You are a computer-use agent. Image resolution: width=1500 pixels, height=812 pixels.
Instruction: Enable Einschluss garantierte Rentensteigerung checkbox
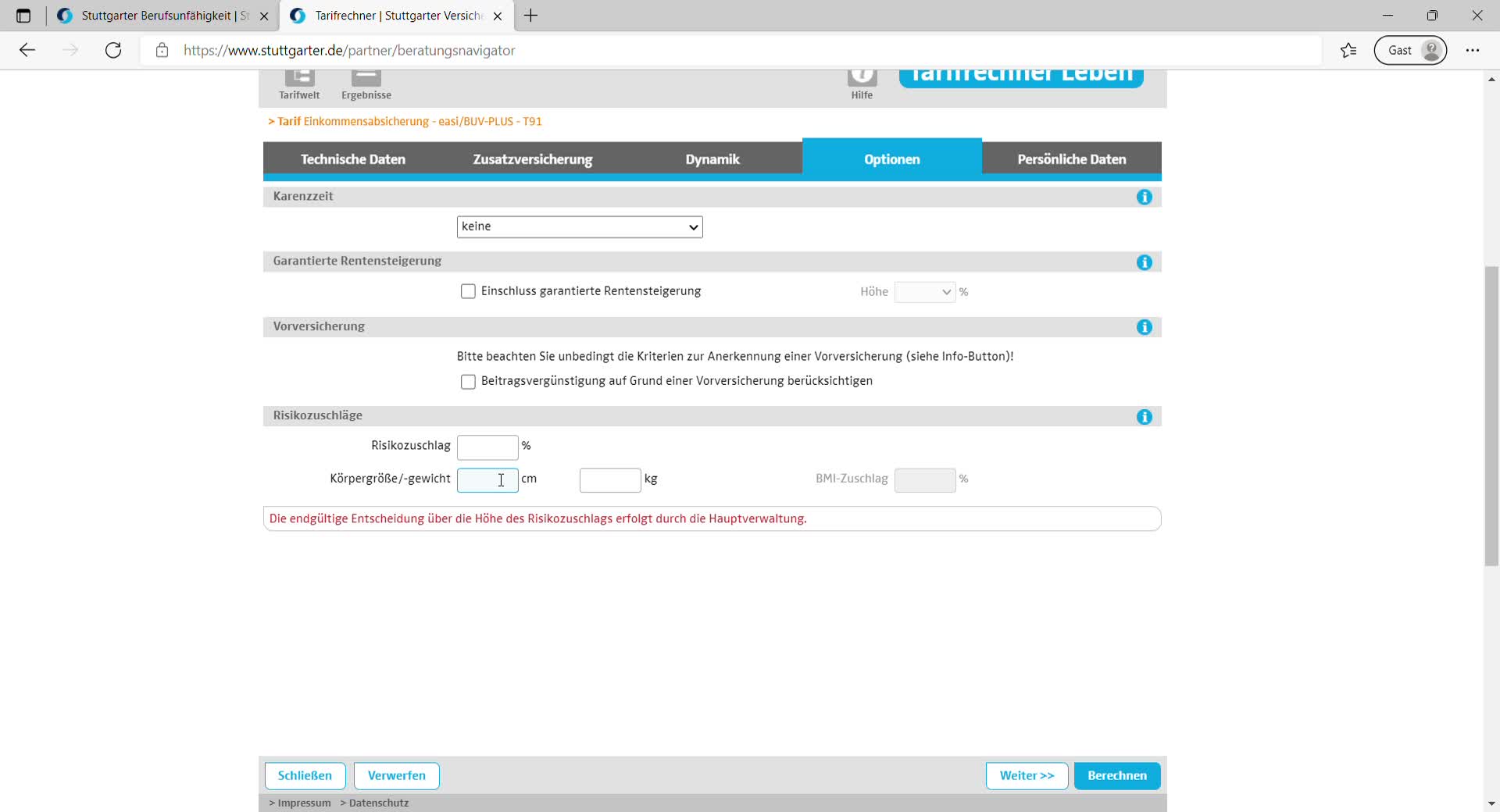pyautogui.click(x=468, y=291)
